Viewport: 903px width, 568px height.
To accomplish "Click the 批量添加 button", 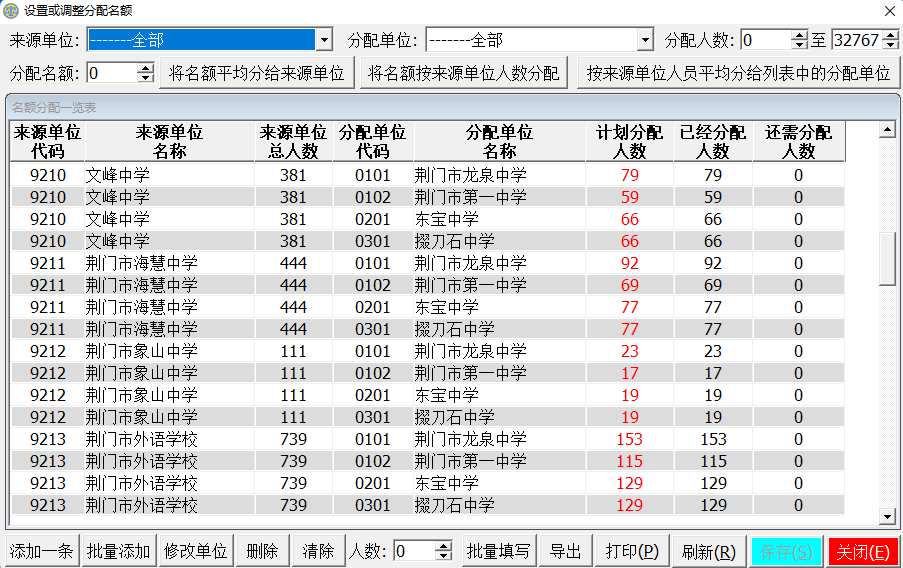I will click(x=119, y=551).
